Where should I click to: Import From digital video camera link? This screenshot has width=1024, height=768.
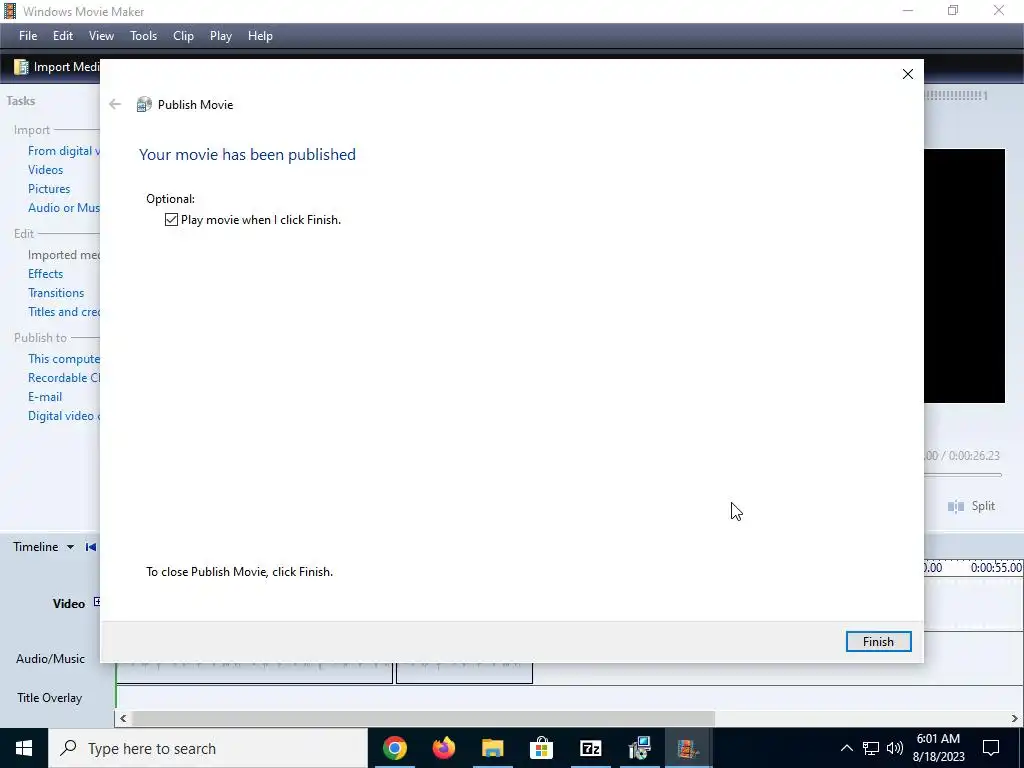pyautogui.click(x=63, y=151)
